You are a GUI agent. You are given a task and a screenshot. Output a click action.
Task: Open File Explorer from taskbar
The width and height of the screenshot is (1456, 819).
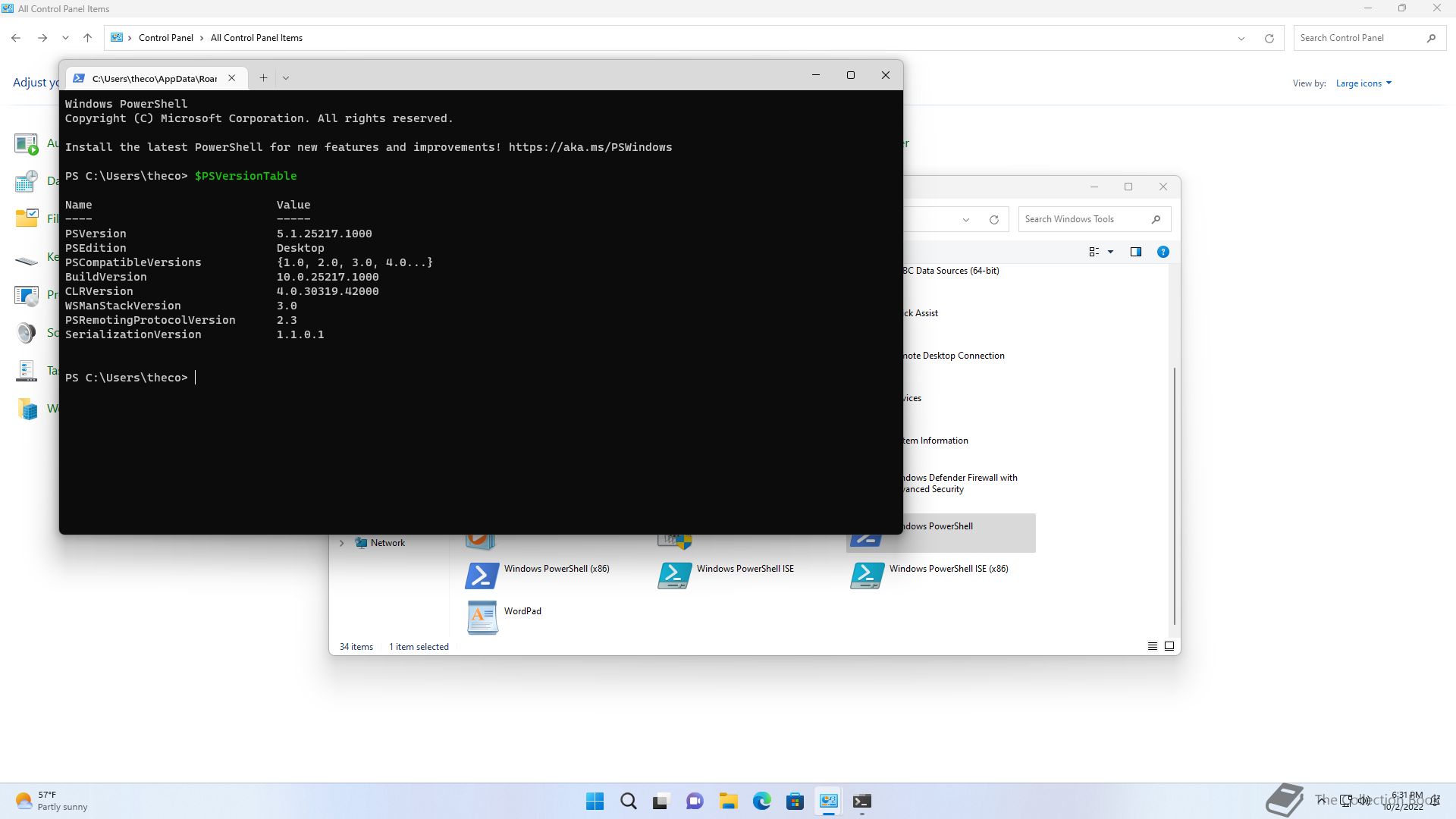pos(729,802)
